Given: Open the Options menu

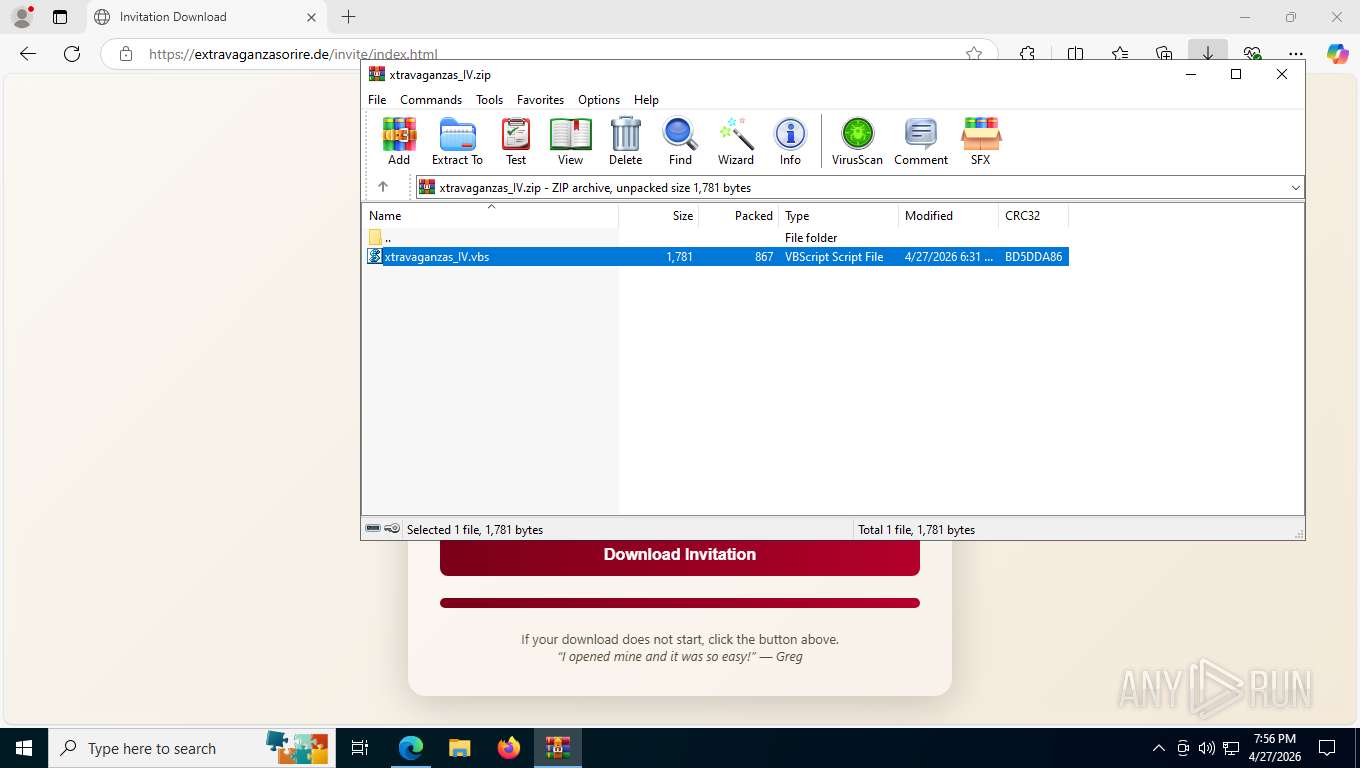Looking at the screenshot, I should coord(599,100).
